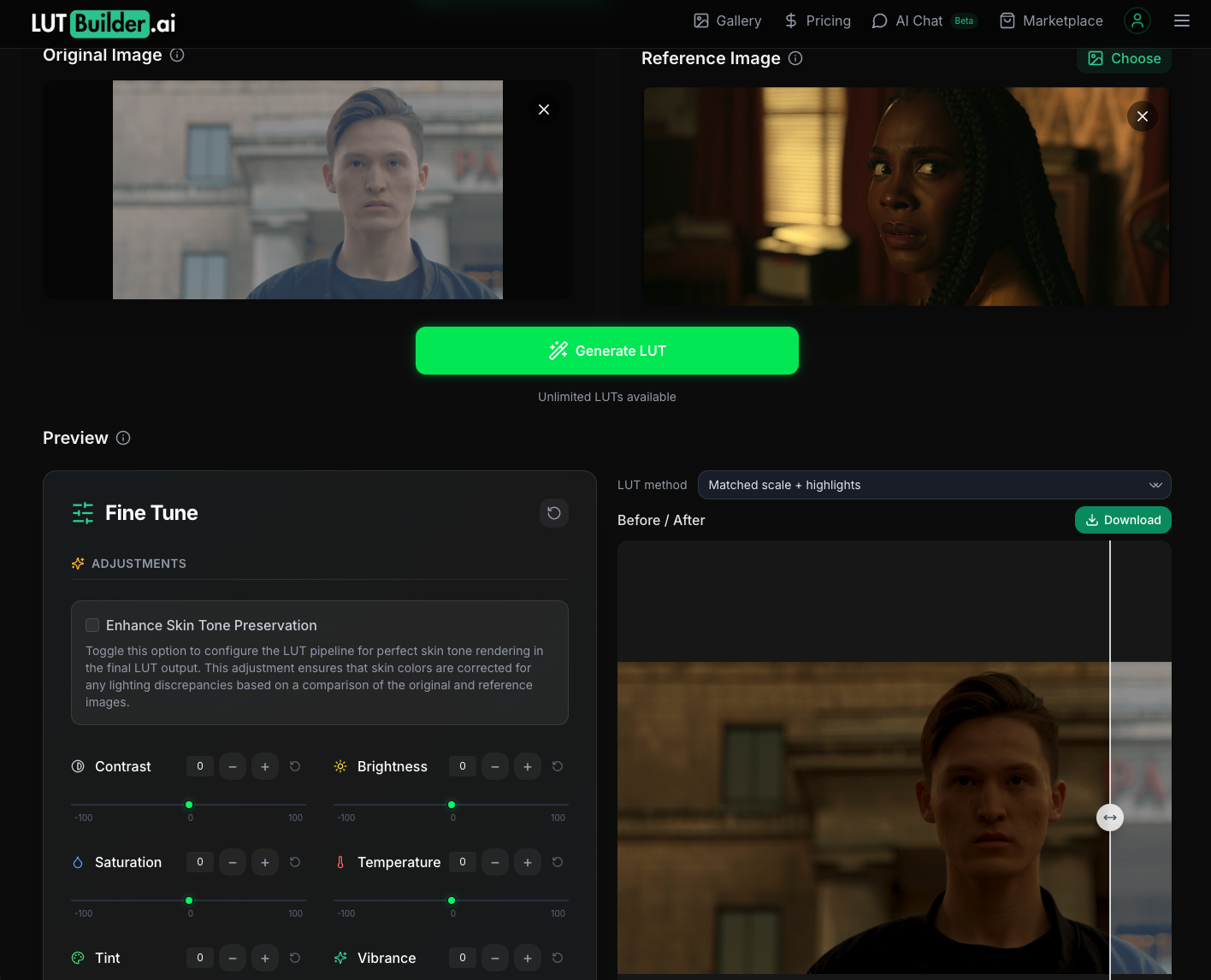The width and height of the screenshot is (1211, 980).
Task: Click the 'Before / After' label
Action: [x=661, y=520]
